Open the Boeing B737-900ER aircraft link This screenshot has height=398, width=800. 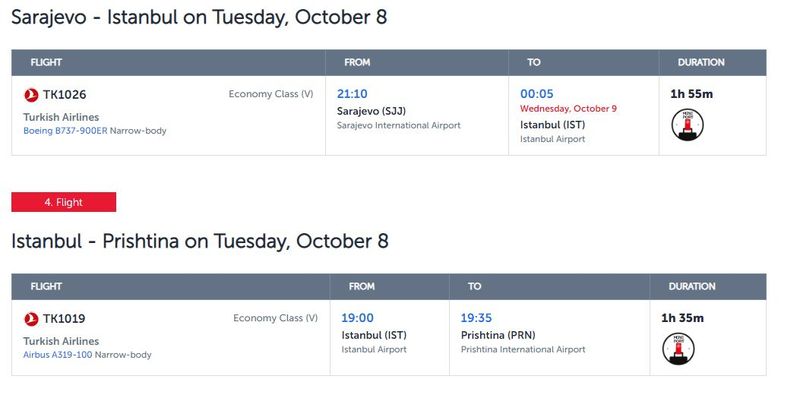[x=65, y=131]
